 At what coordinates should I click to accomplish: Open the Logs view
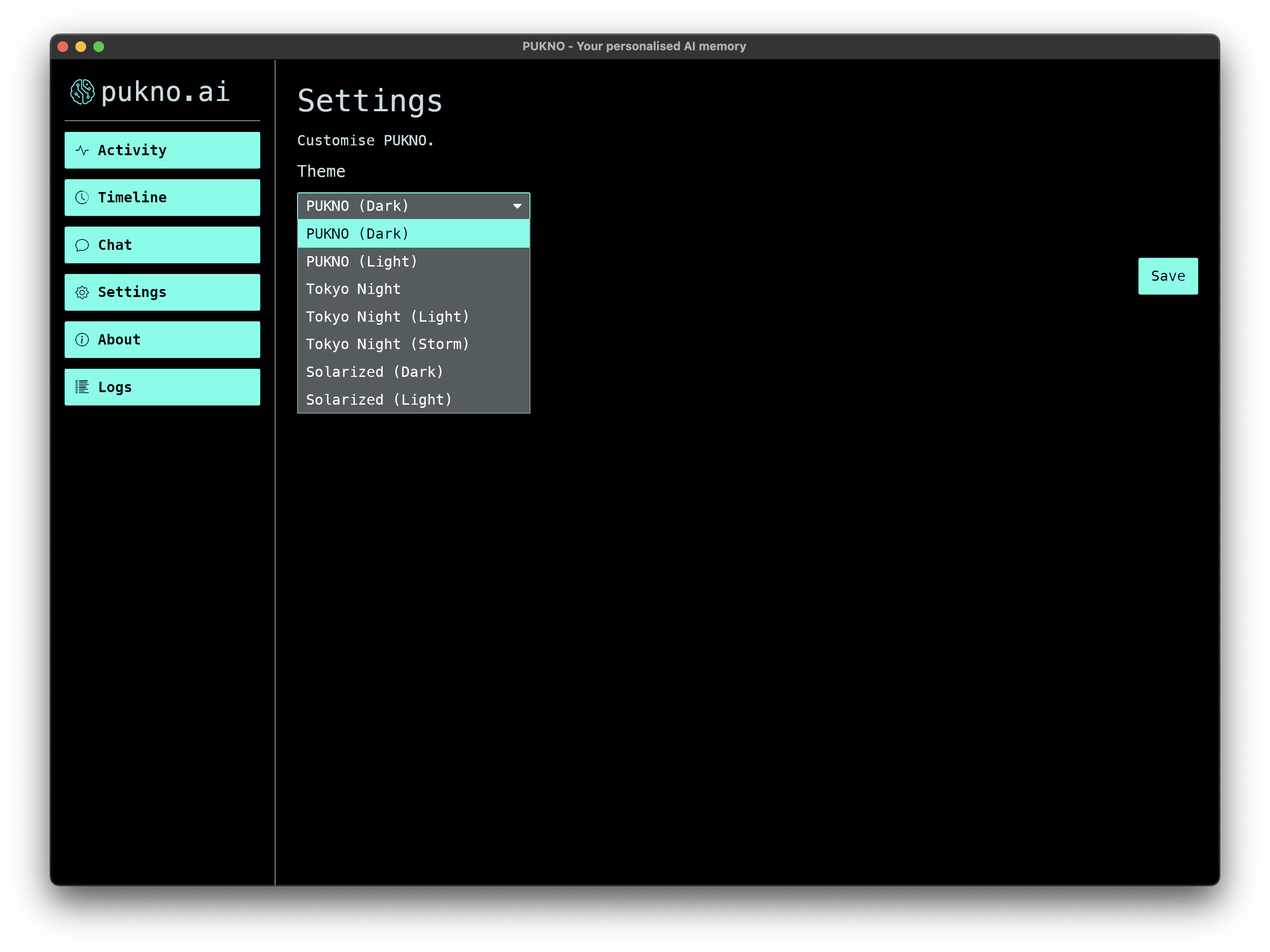(x=162, y=387)
